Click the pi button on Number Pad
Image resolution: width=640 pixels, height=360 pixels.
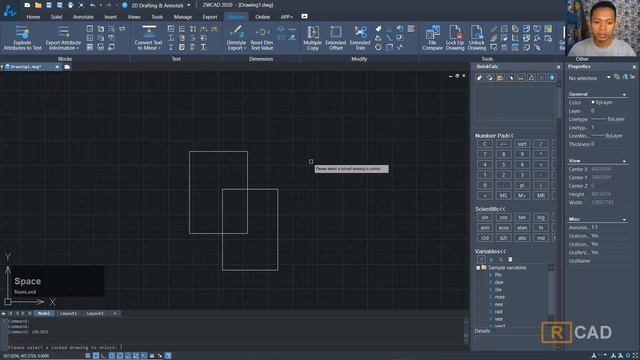tap(522, 185)
